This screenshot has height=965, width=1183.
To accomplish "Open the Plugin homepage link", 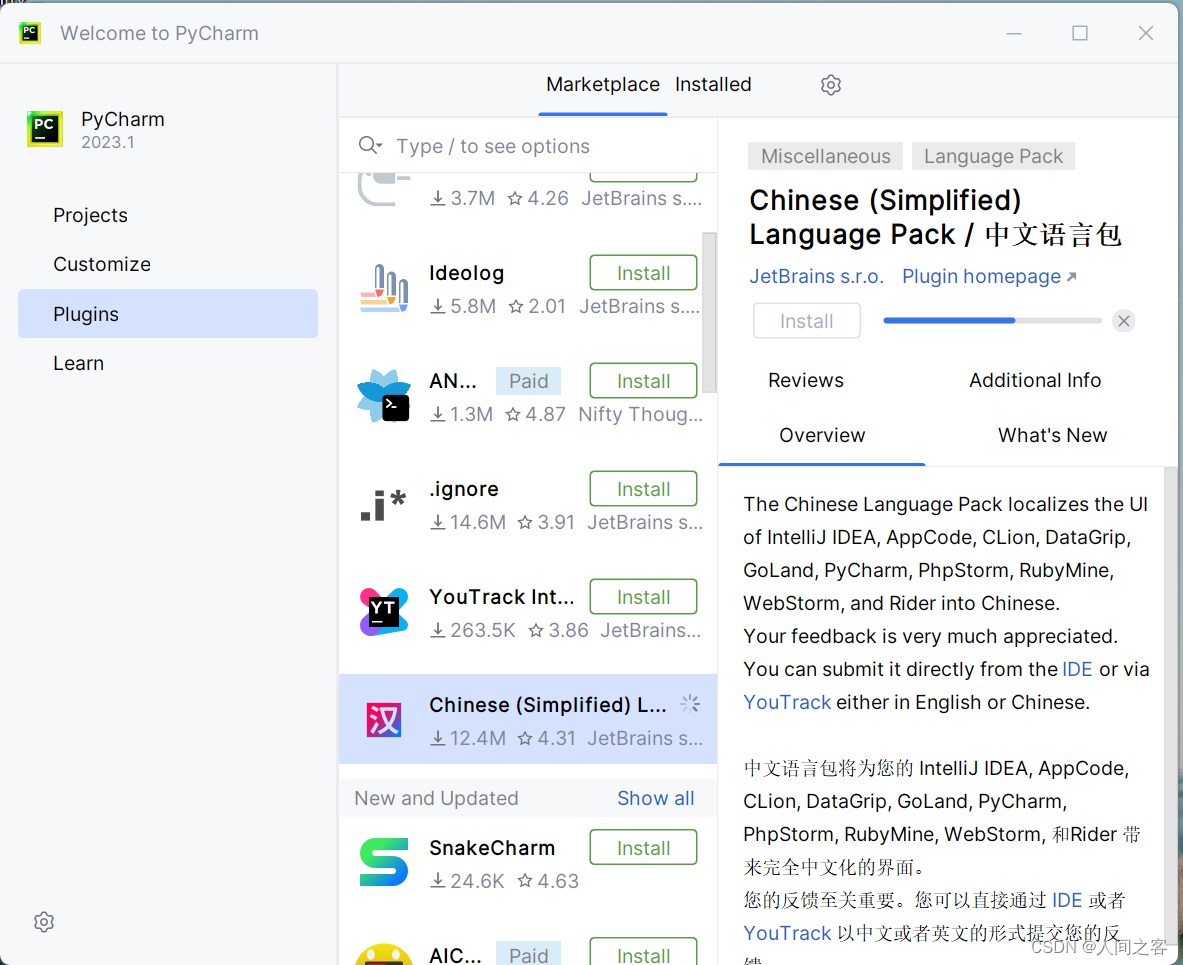I will click(x=989, y=277).
